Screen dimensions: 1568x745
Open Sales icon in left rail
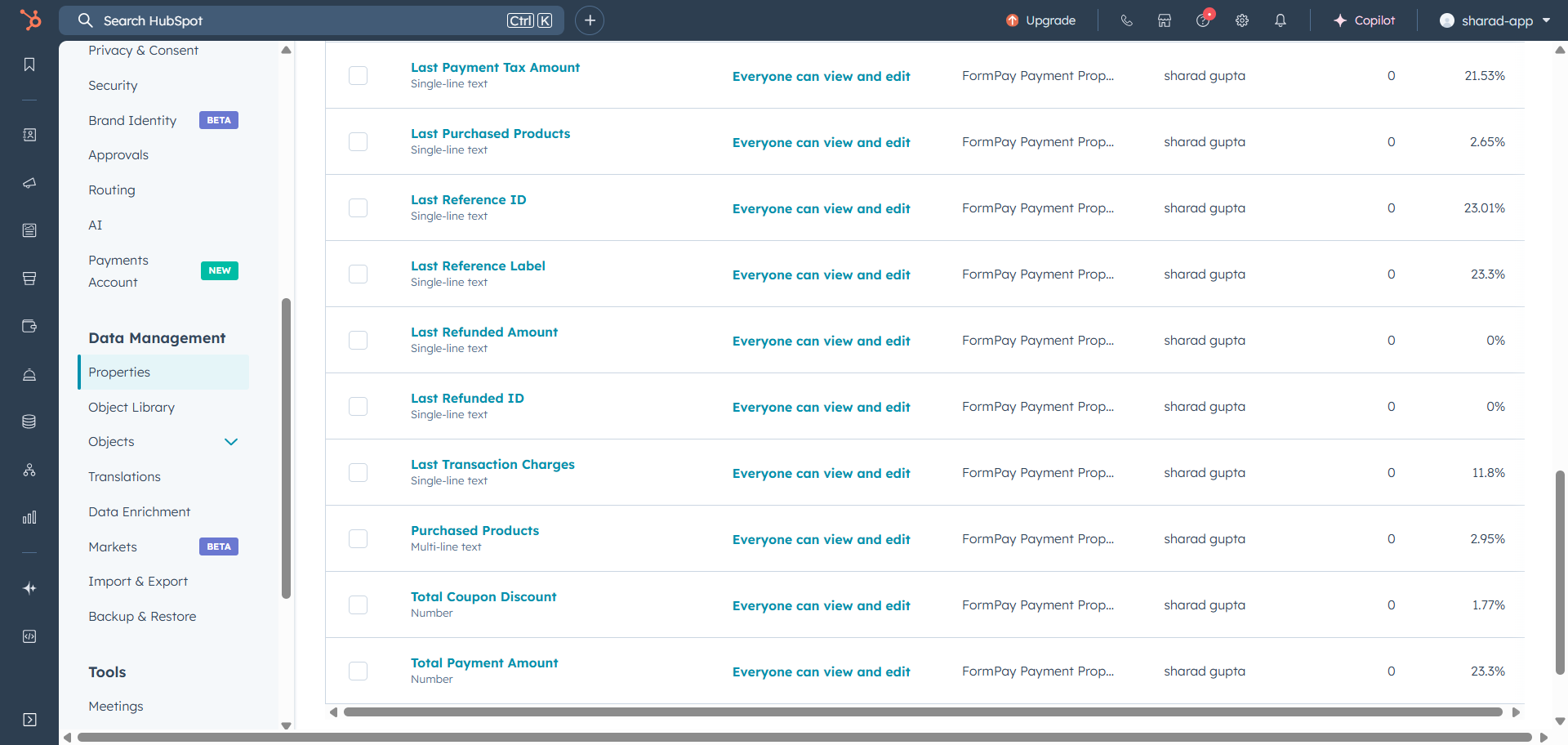pos(29,279)
